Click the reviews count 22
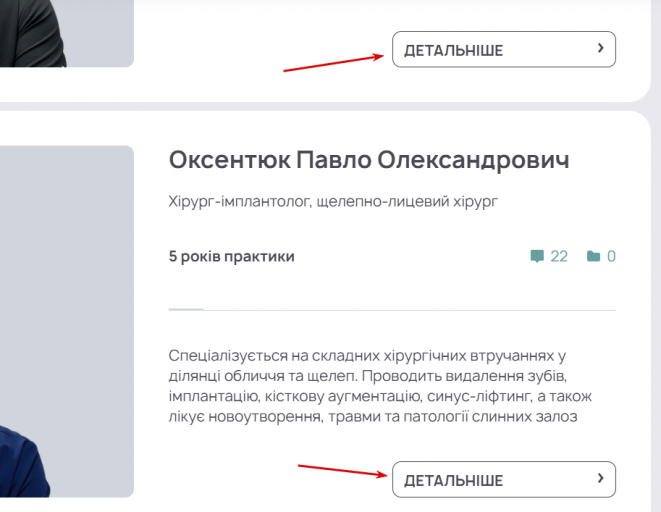661x512 pixels. coord(559,256)
